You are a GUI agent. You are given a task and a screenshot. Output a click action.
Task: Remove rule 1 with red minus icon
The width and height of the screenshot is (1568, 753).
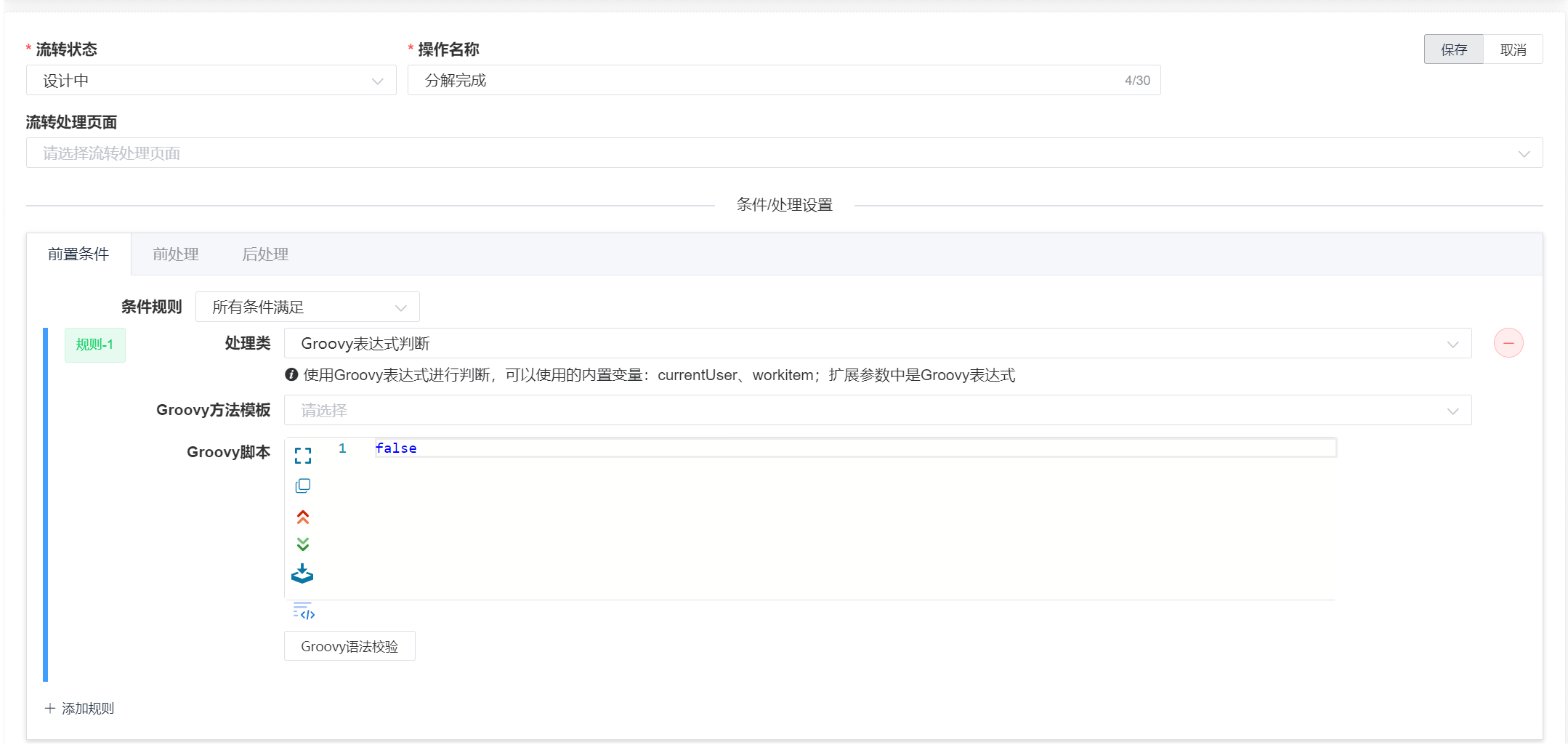(x=1508, y=343)
